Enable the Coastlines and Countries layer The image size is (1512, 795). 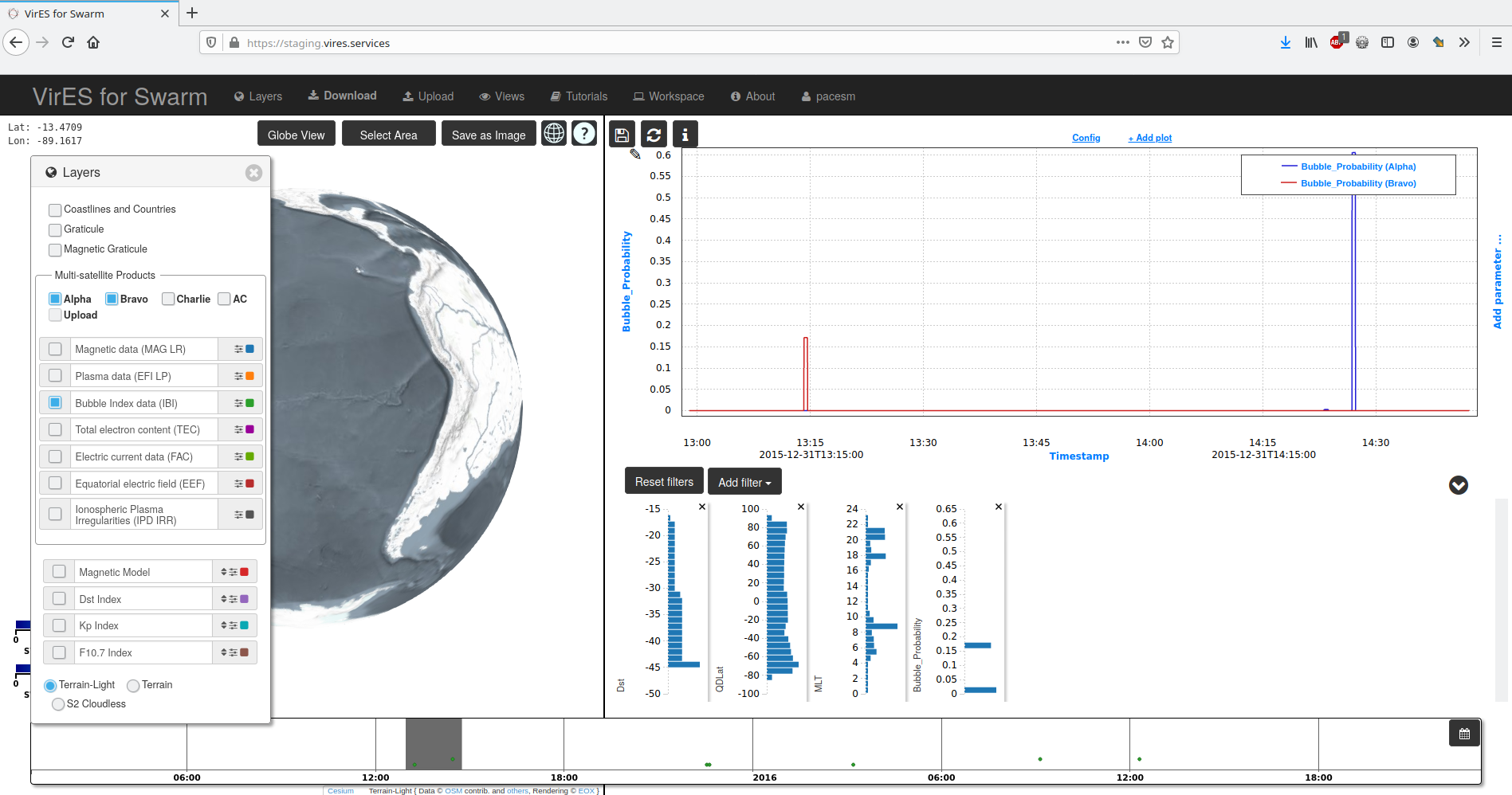[54, 210]
